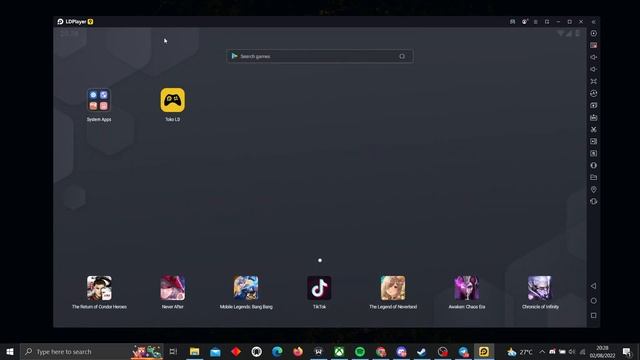
Task: Show hidden system tray icons chevron
Action: pos(542,351)
